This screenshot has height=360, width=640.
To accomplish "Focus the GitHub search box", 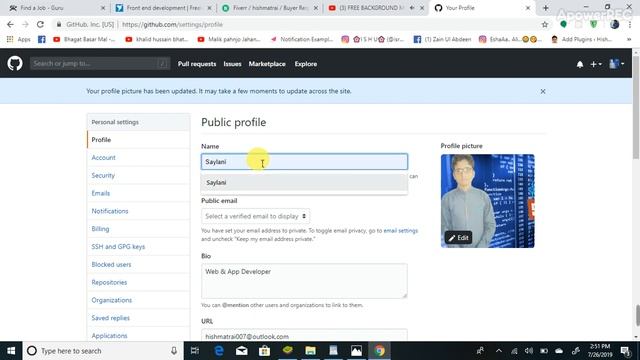I will [x=100, y=63].
